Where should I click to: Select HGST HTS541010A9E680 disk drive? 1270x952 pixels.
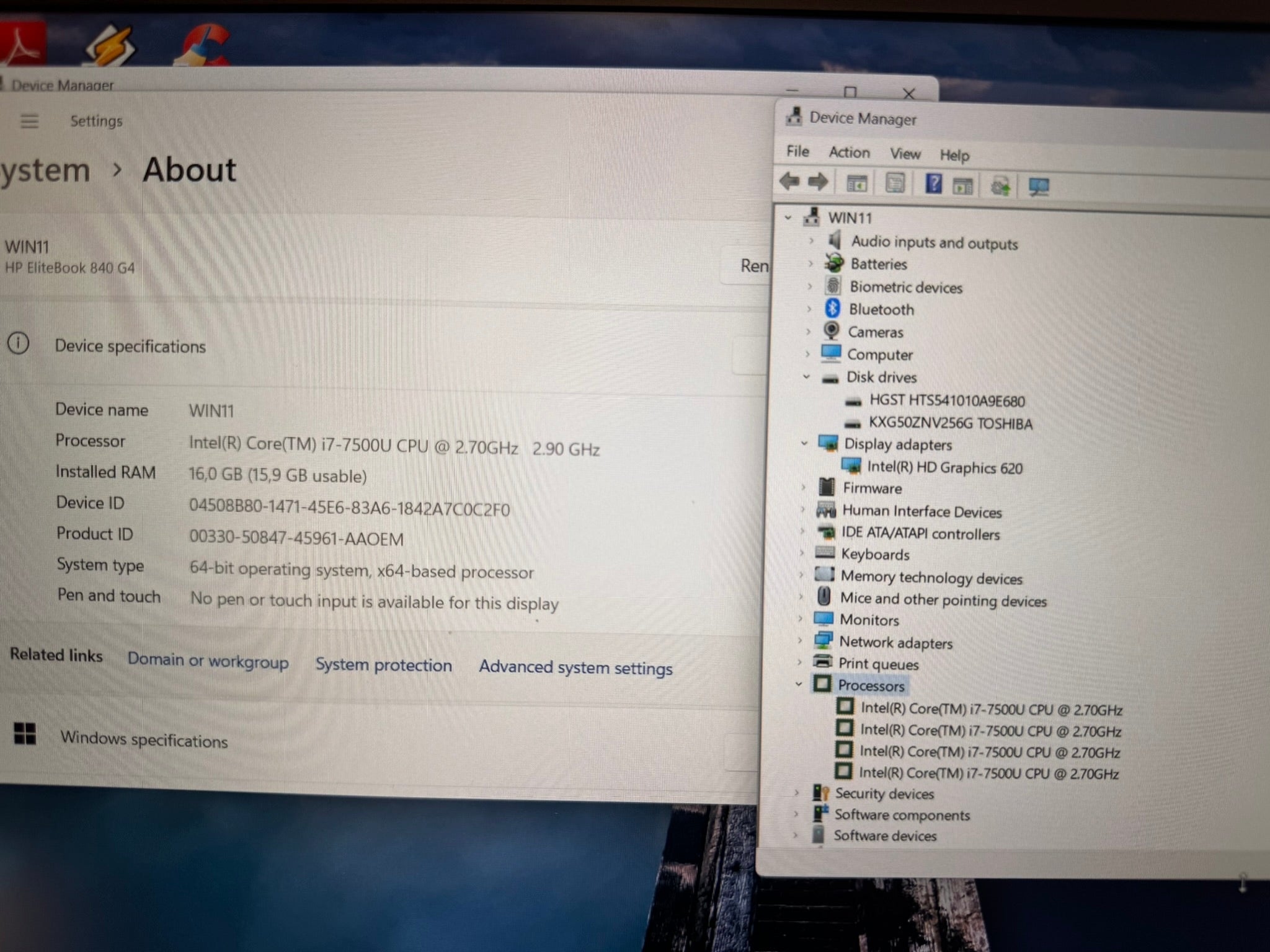pyautogui.click(x=947, y=401)
